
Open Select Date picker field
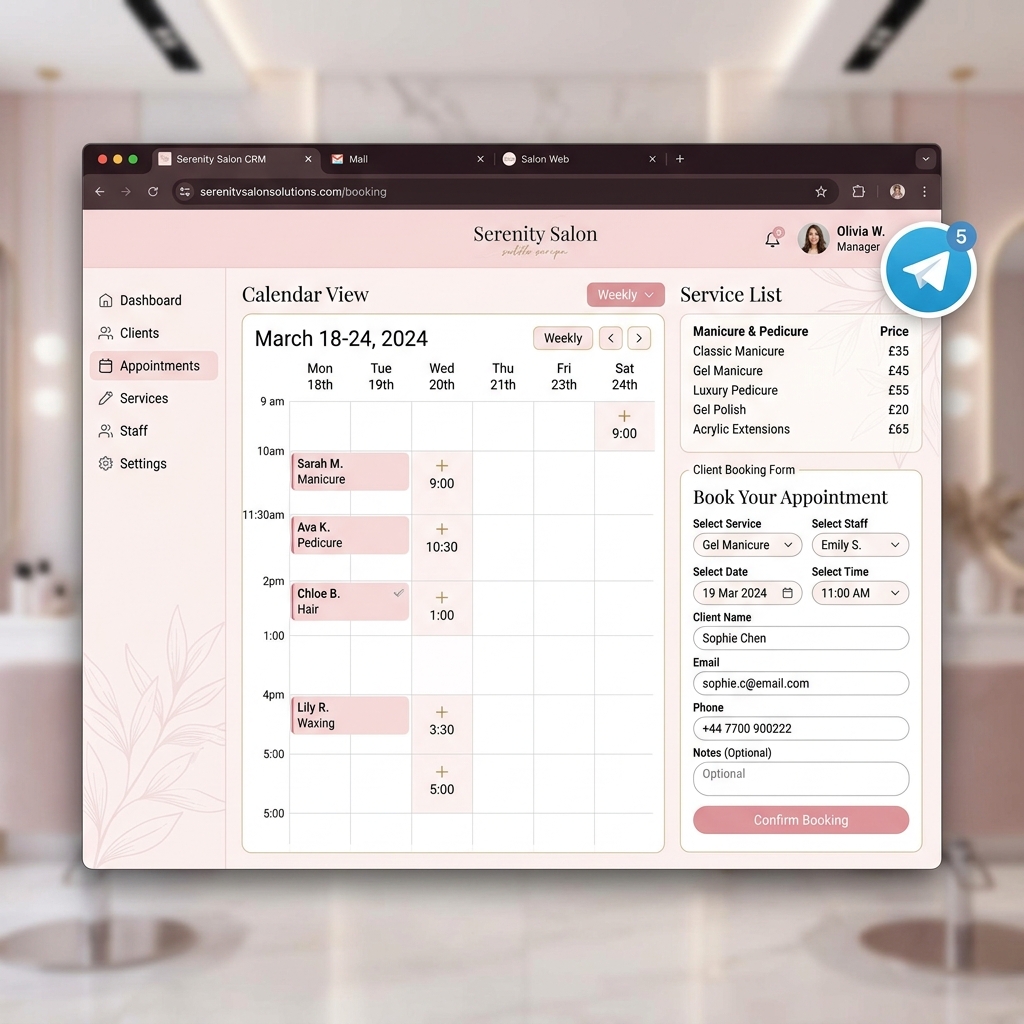748,593
